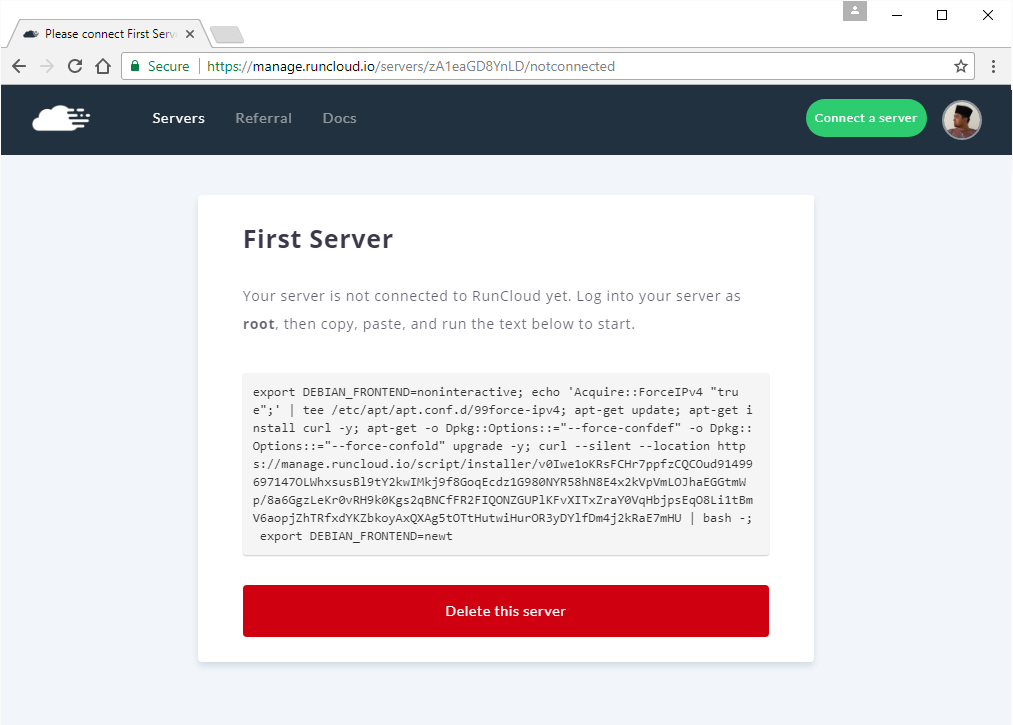Open Chrome's three-dot menu
The height and width of the screenshot is (725, 1013).
(993, 66)
